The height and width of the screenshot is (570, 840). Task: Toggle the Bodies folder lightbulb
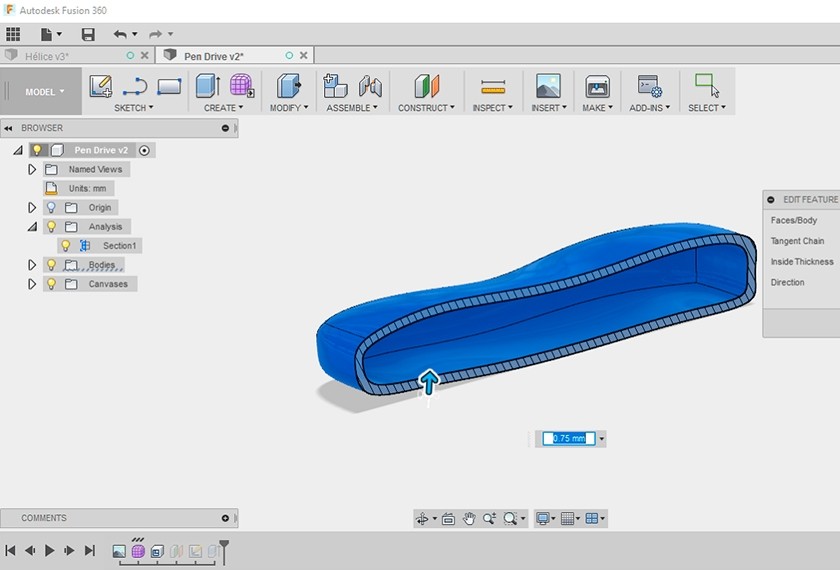pos(51,265)
